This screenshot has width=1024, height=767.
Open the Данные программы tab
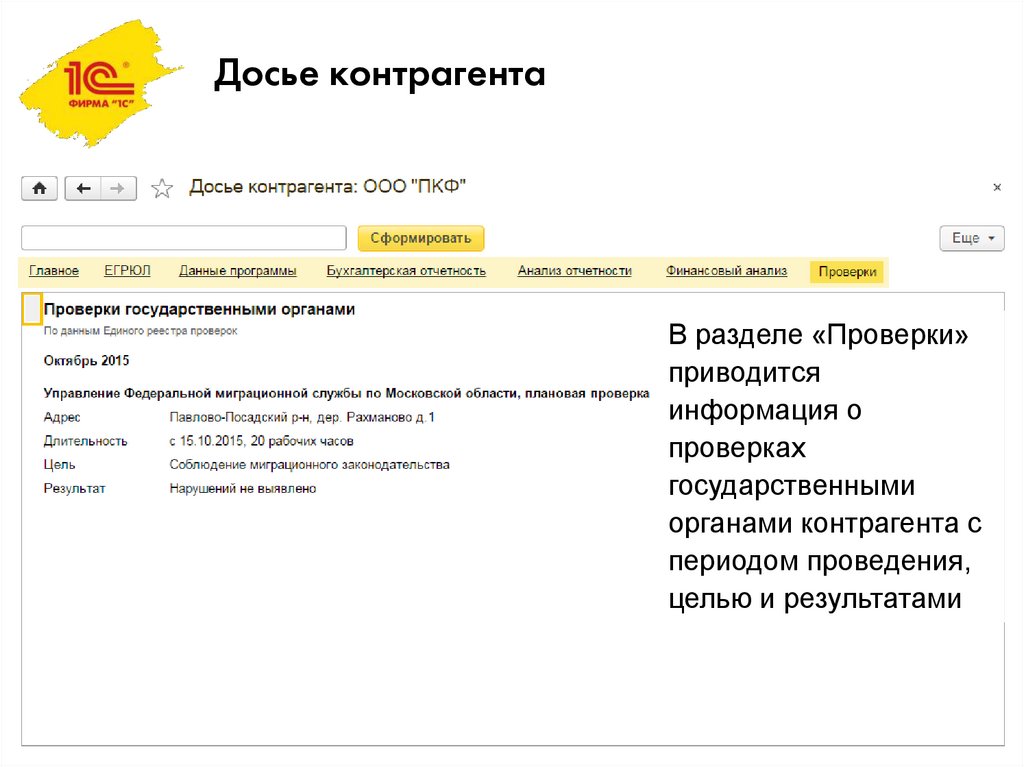[238, 271]
